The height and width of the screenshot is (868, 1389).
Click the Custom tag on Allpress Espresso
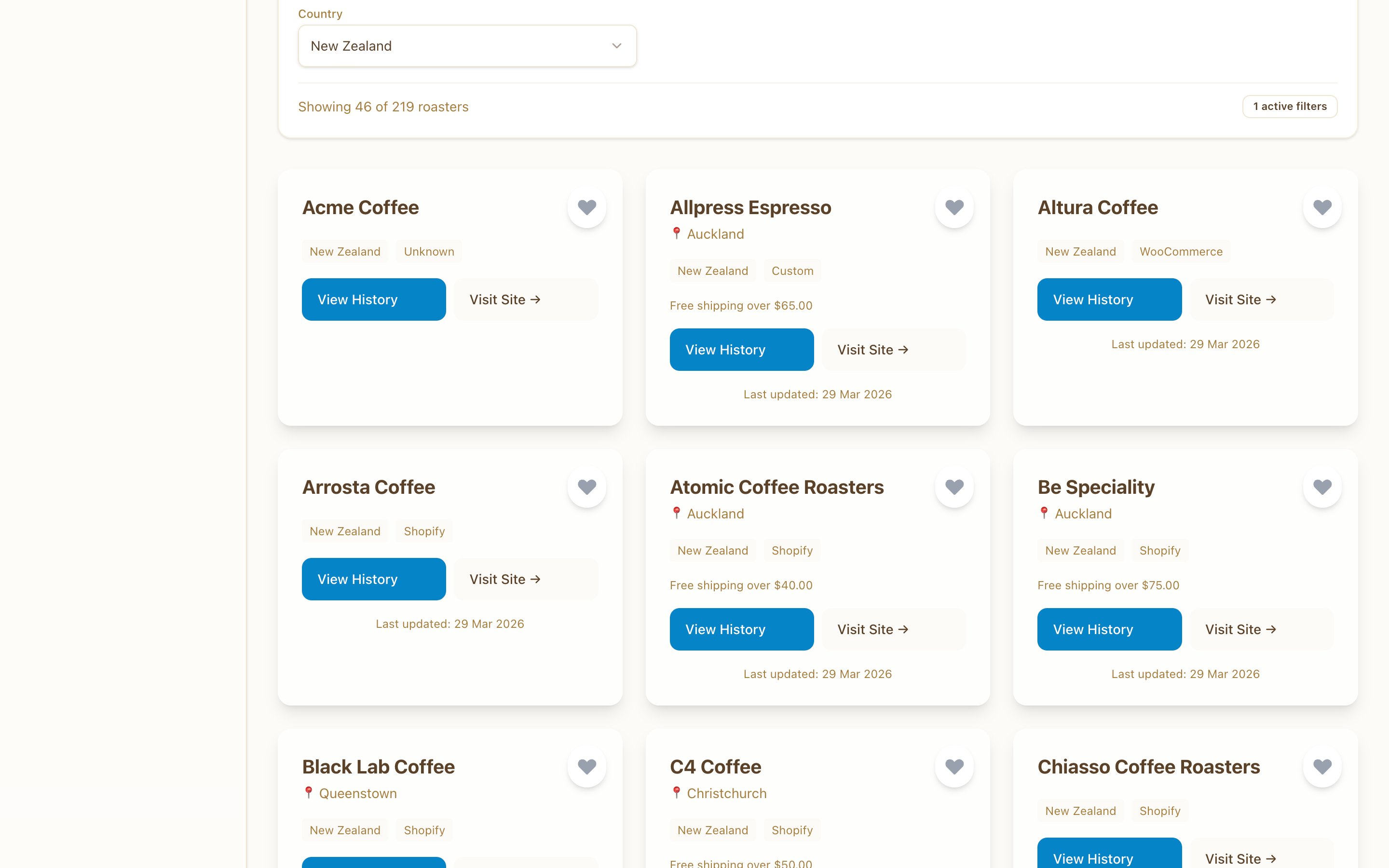[x=792, y=271]
